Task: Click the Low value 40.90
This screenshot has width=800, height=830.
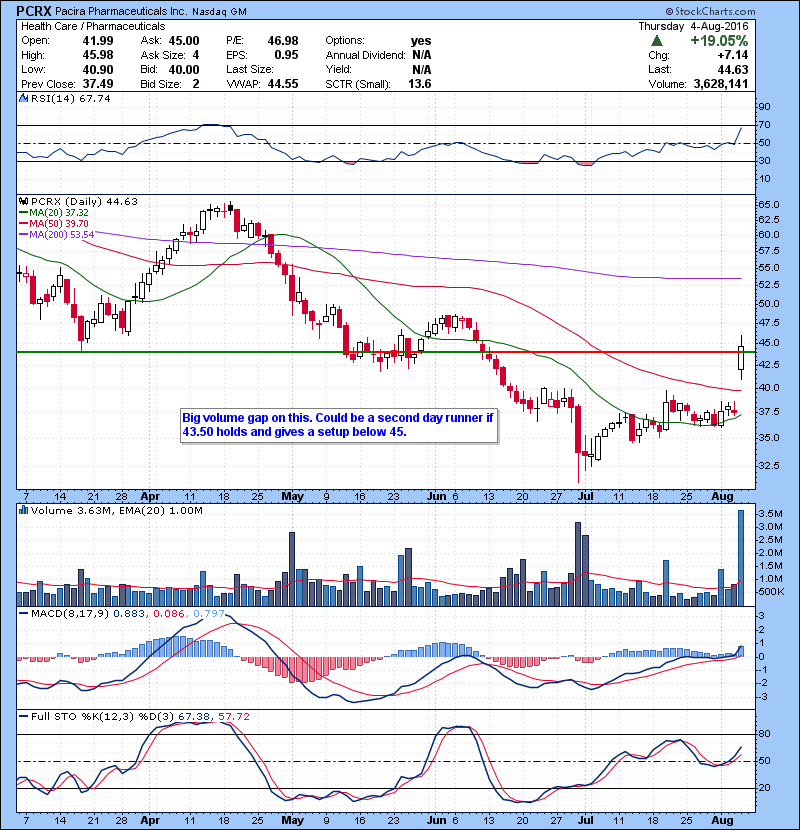Action: pyautogui.click(x=98, y=69)
